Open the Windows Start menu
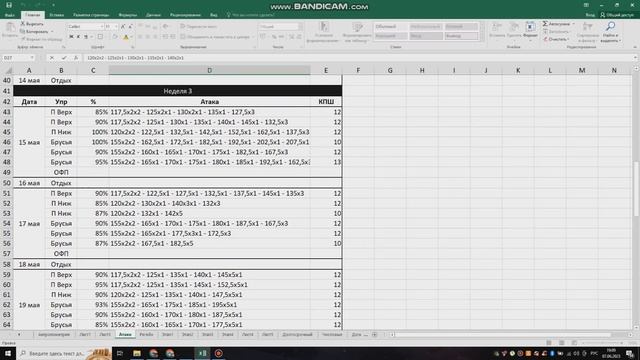Screen dimensions: 640x360 tap(8, 353)
